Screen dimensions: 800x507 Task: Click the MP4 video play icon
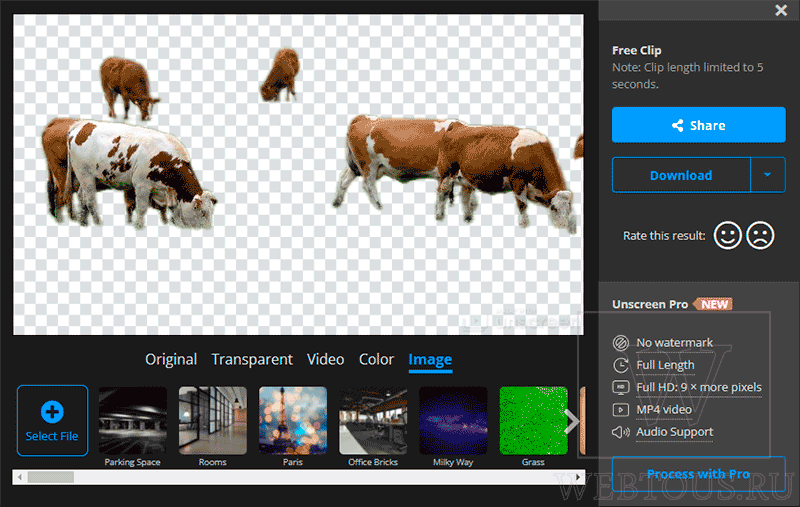[x=620, y=410]
